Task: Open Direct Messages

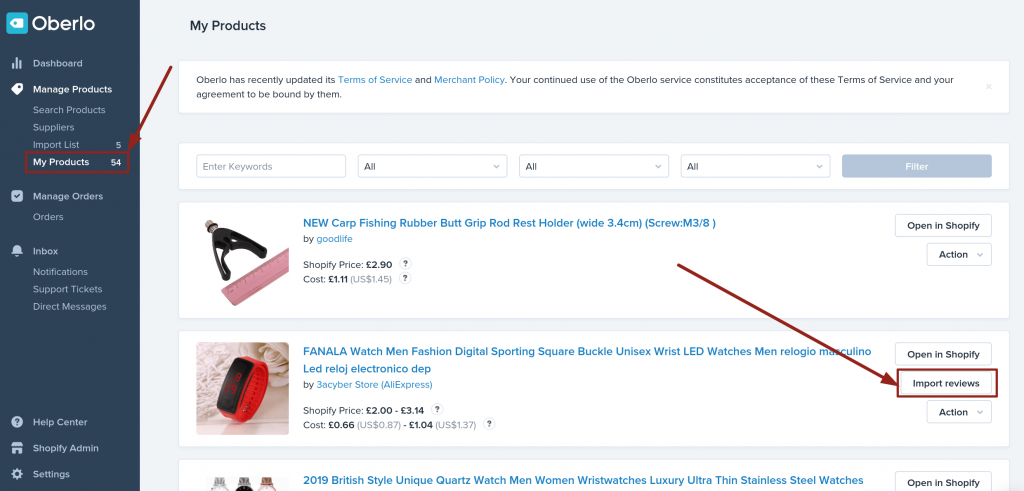Action: [x=70, y=307]
